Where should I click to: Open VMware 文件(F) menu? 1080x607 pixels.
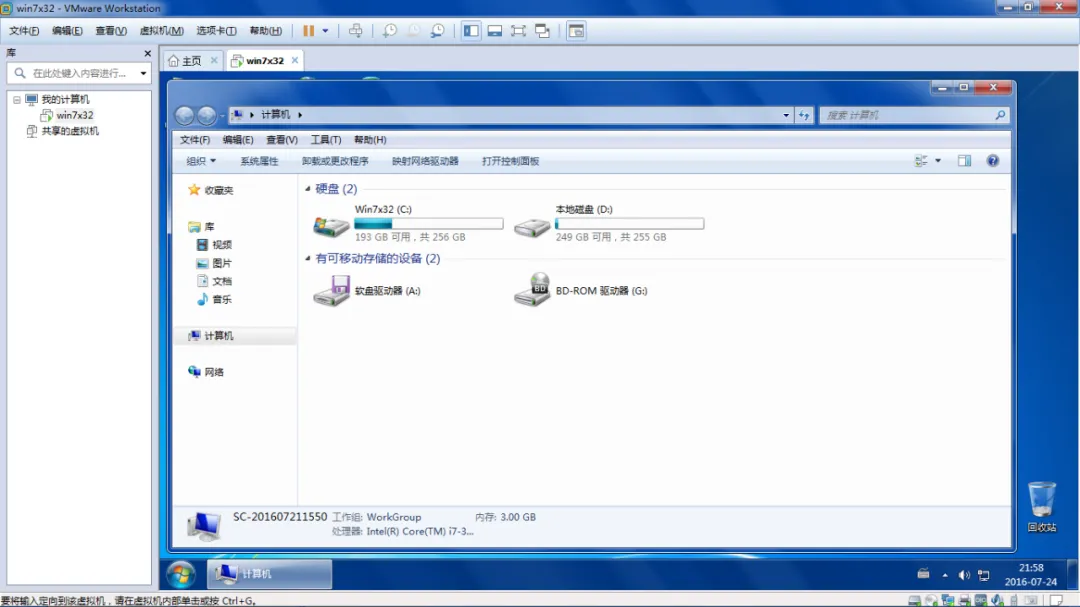pos(24,31)
